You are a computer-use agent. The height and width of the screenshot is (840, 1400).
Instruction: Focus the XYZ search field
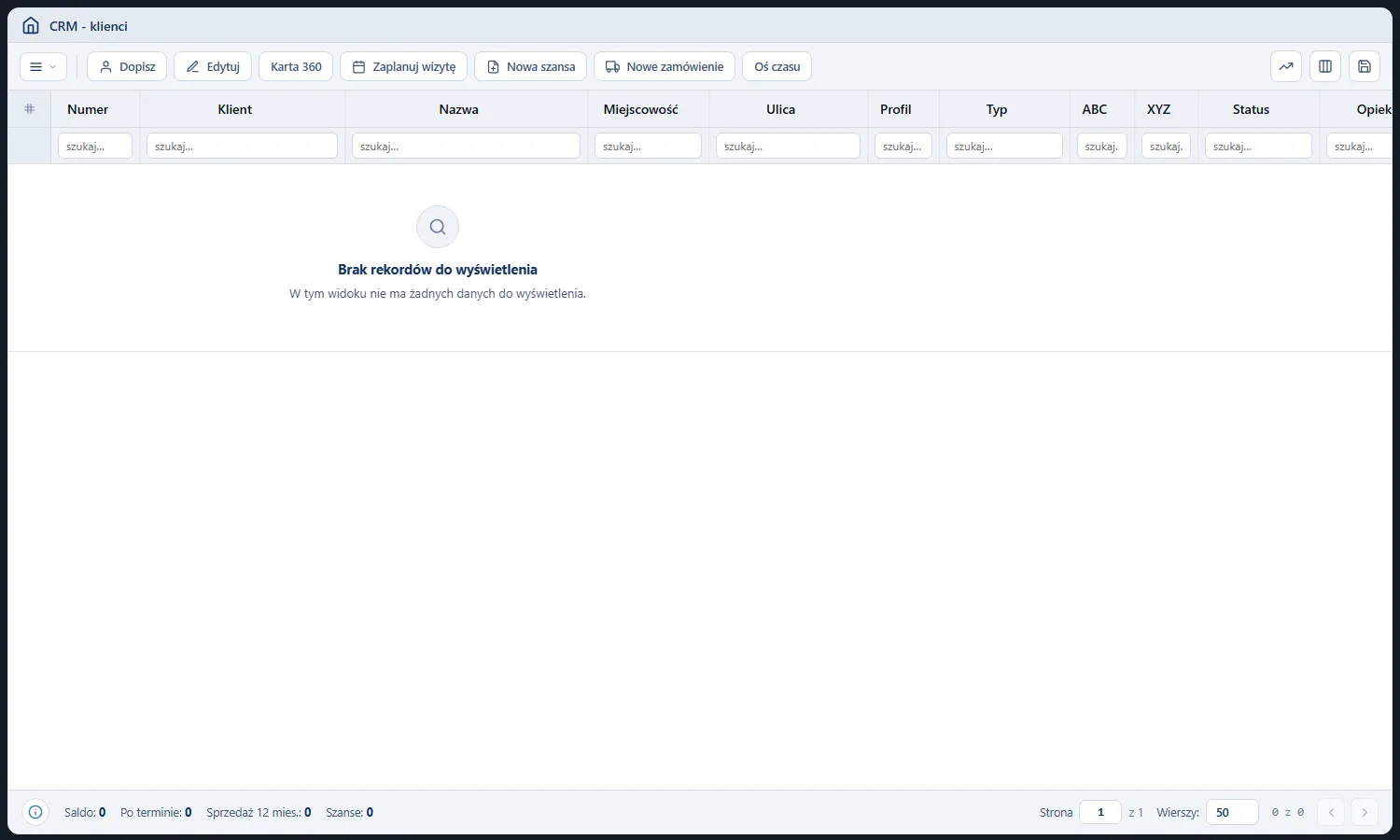tap(1166, 146)
